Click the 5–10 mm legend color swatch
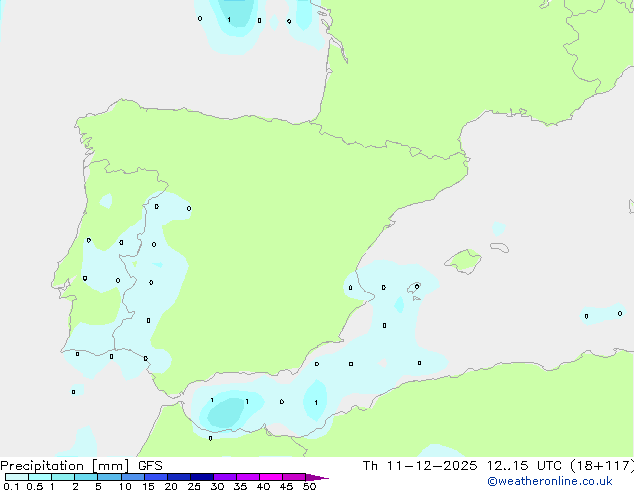Viewport: 634px width, 490px height. point(110,477)
